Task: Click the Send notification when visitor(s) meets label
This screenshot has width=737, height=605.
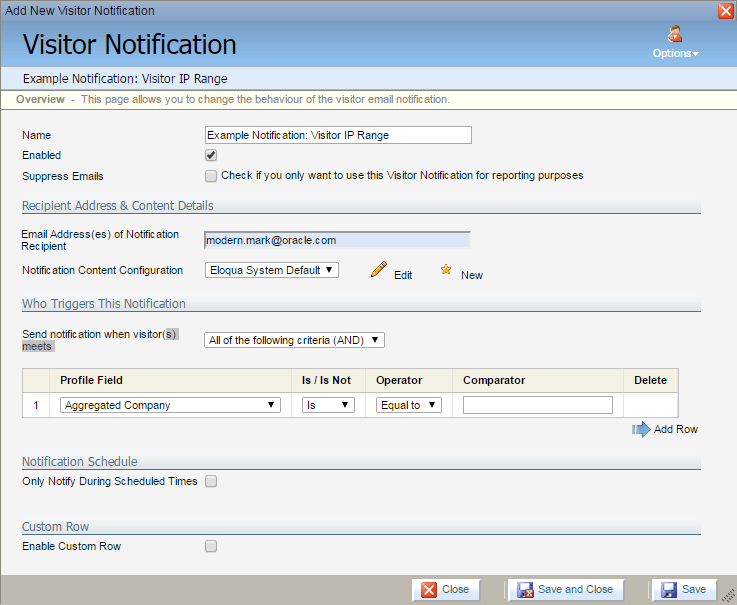Action: (x=100, y=340)
